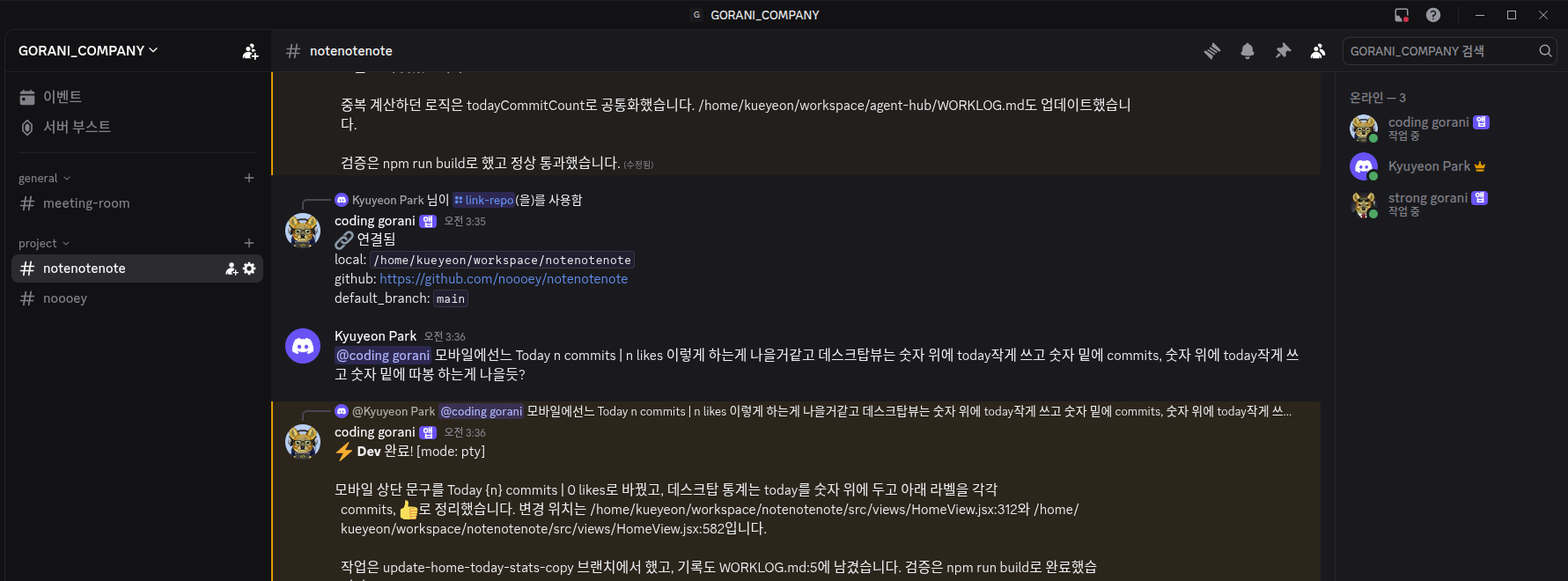Screen dimensions: 1568x581
Task: Open the GORANI_COMPANY server dropdown menu
Action: [x=88, y=50]
